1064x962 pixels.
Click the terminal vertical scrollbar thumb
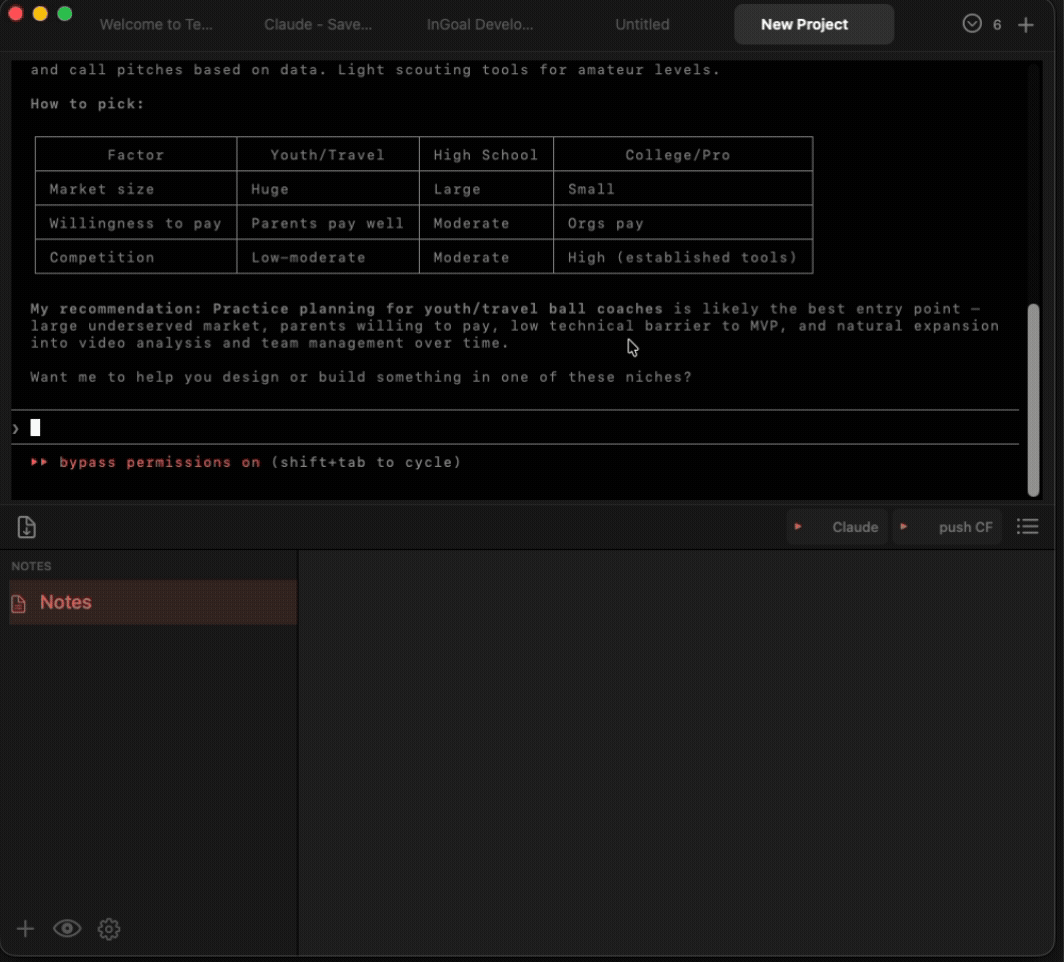1033,400
